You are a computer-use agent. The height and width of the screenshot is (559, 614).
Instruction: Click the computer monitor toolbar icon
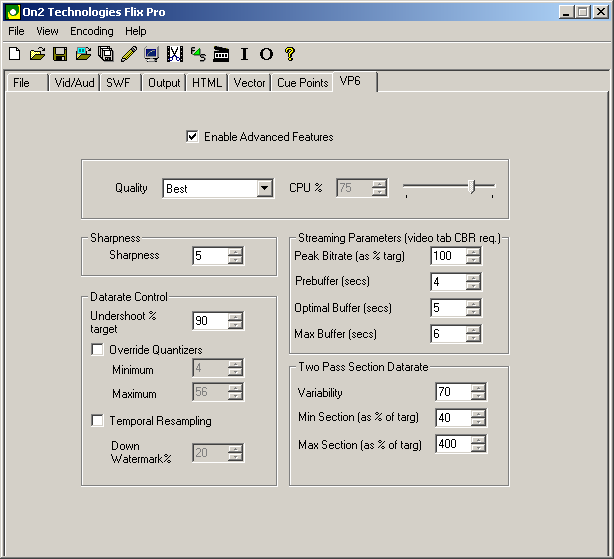tap(151, 54)
